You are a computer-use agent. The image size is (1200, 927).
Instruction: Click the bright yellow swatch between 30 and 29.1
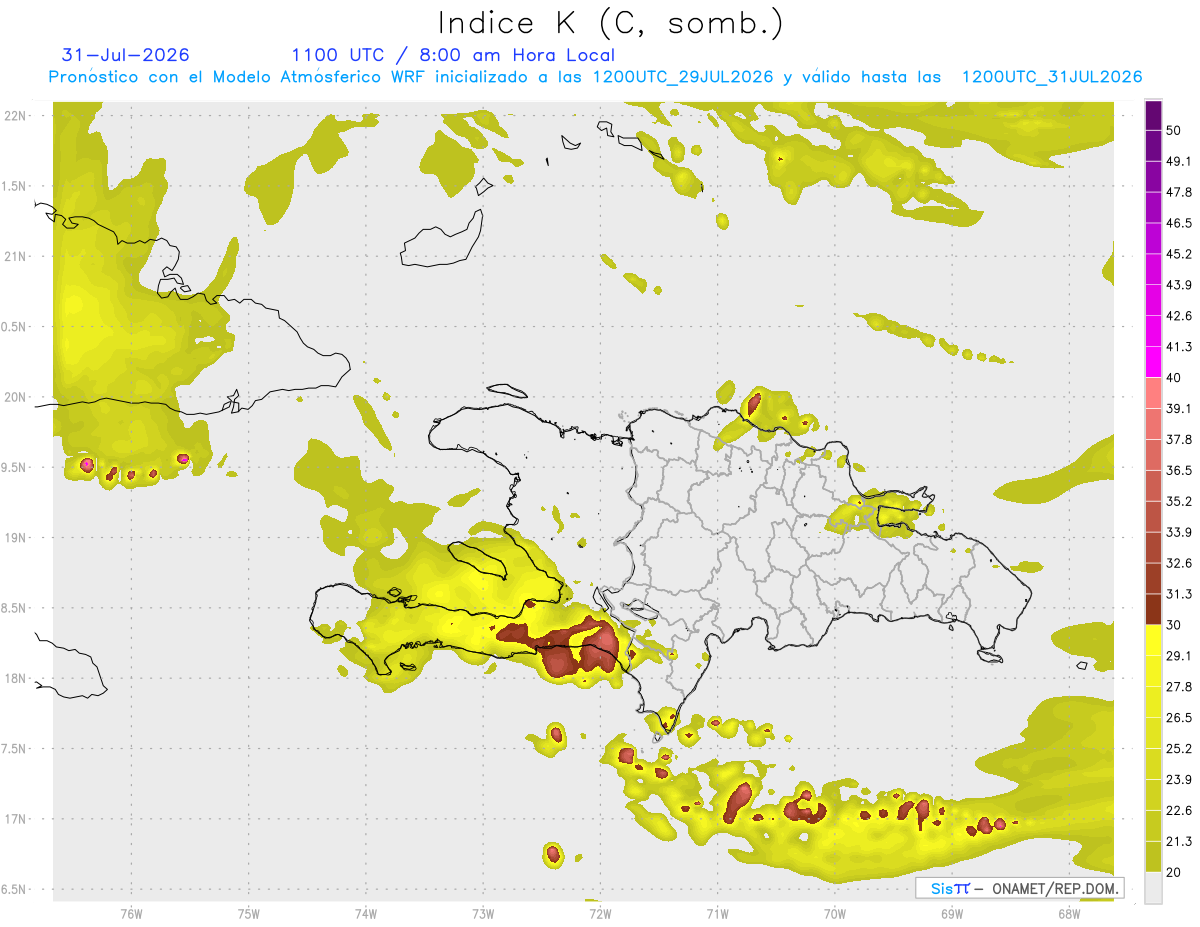[1153, 640]
